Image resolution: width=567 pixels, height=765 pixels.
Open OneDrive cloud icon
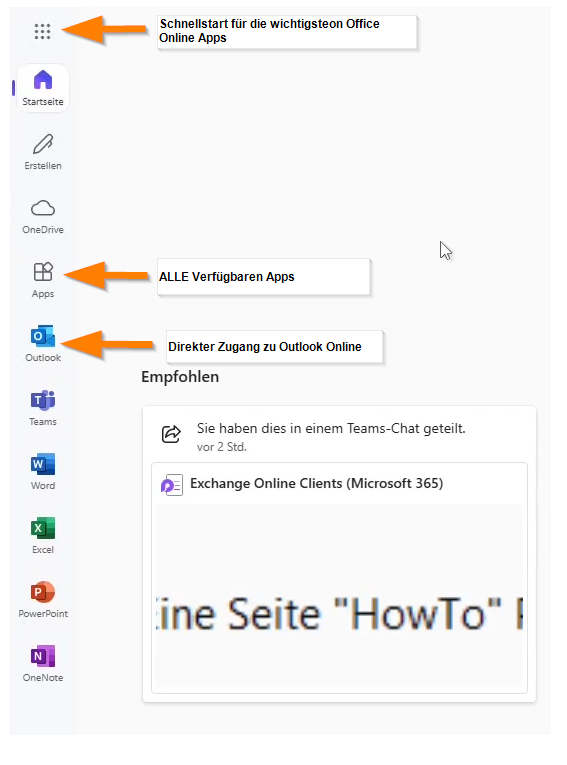43,216
